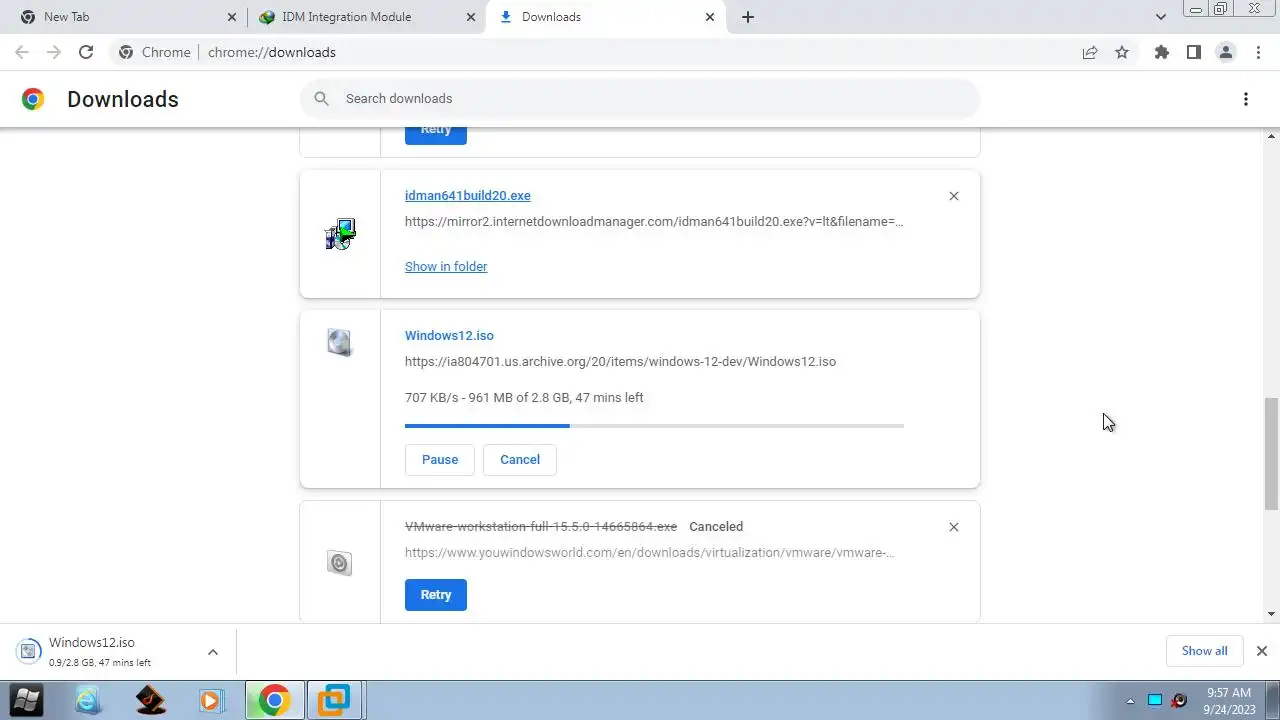1280x720 pixels.
Task: Select the Downloads tab
Action: pos(605,17)
